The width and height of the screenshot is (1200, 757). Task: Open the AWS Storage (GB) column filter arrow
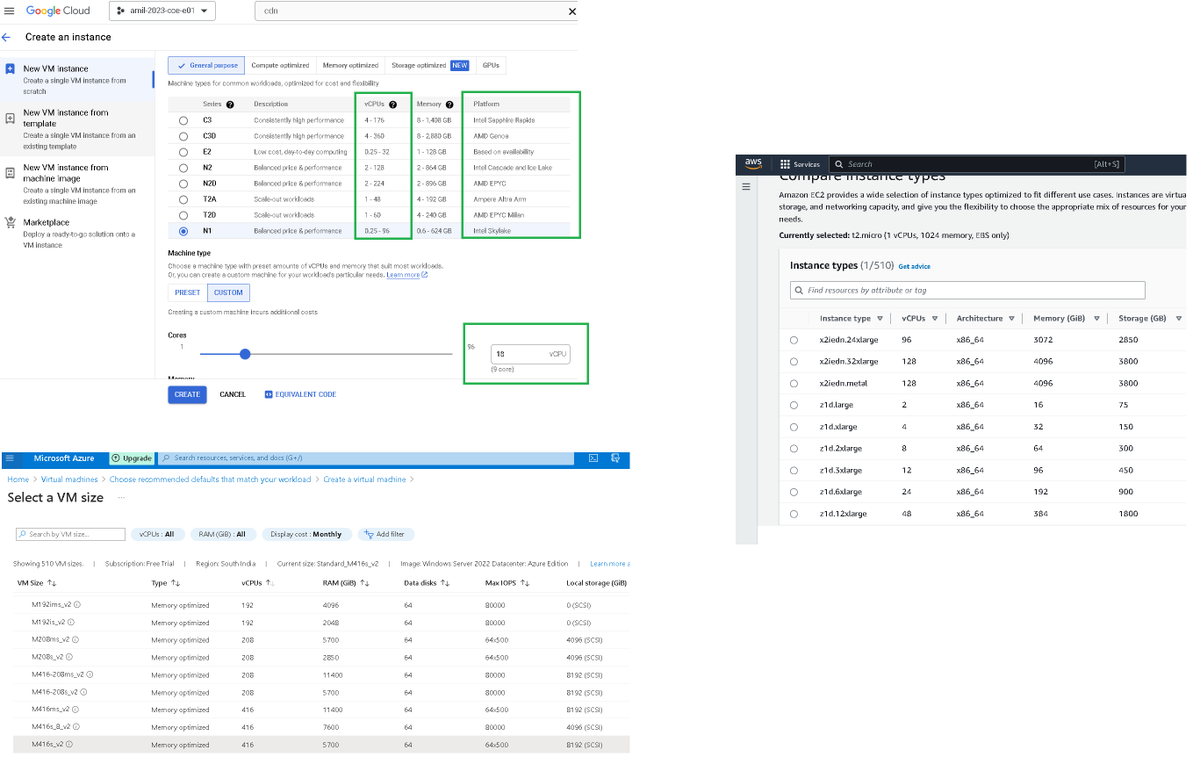tap(1179, 319)
